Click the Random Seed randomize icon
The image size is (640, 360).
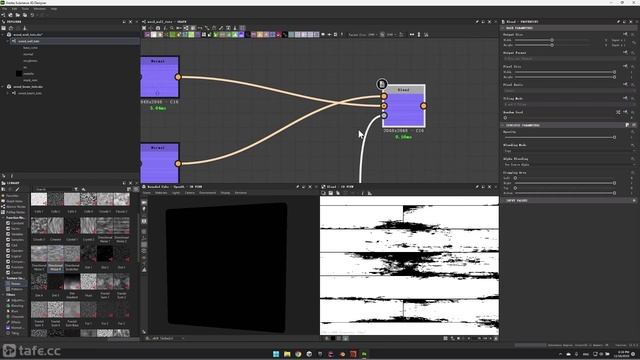pyautogui.click(x=618, y=112)
